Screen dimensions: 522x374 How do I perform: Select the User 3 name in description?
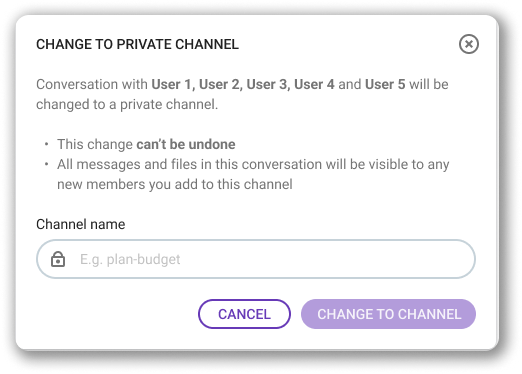coord(268,84)
